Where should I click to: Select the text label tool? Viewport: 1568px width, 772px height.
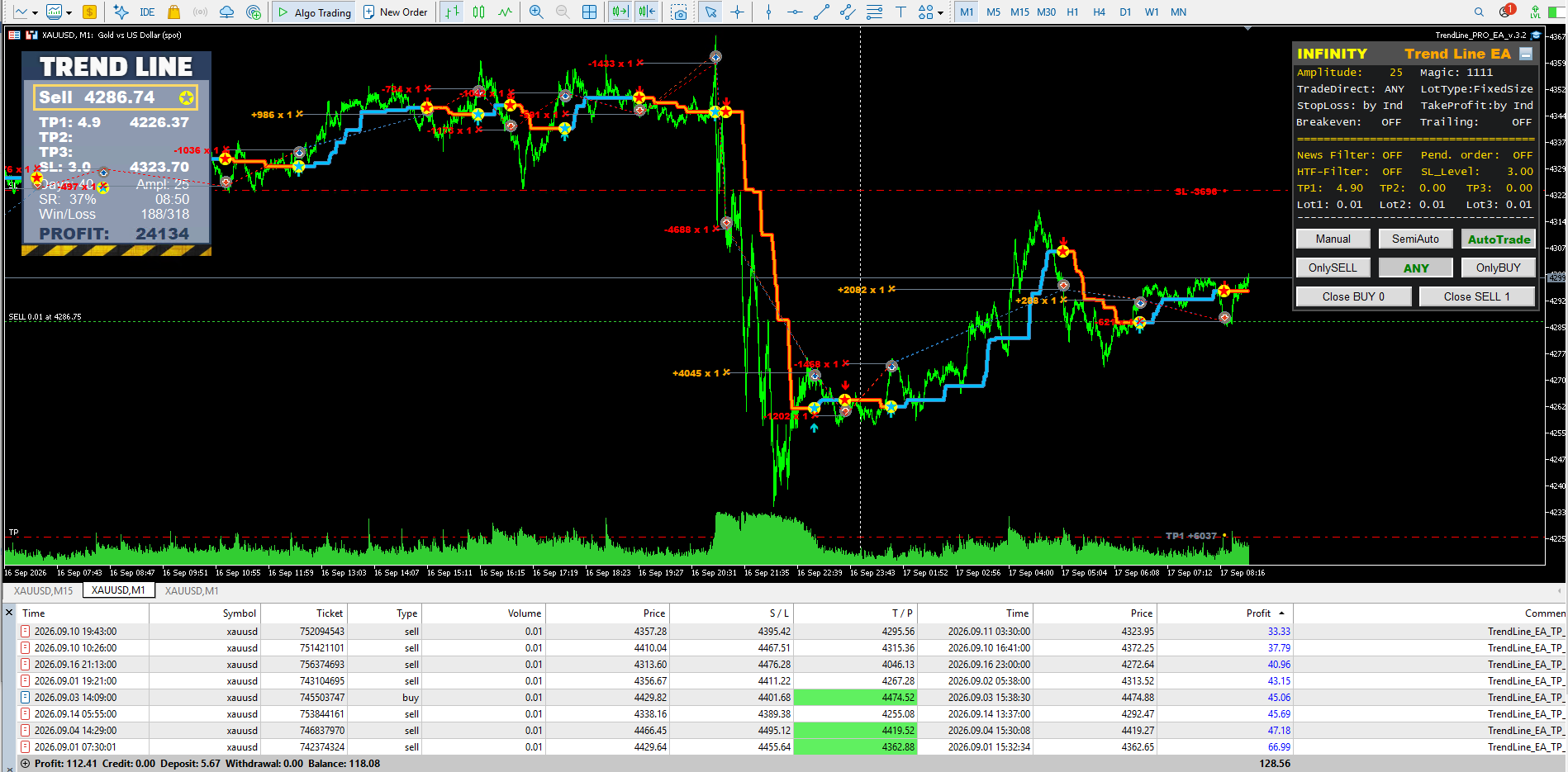point(900,12)
